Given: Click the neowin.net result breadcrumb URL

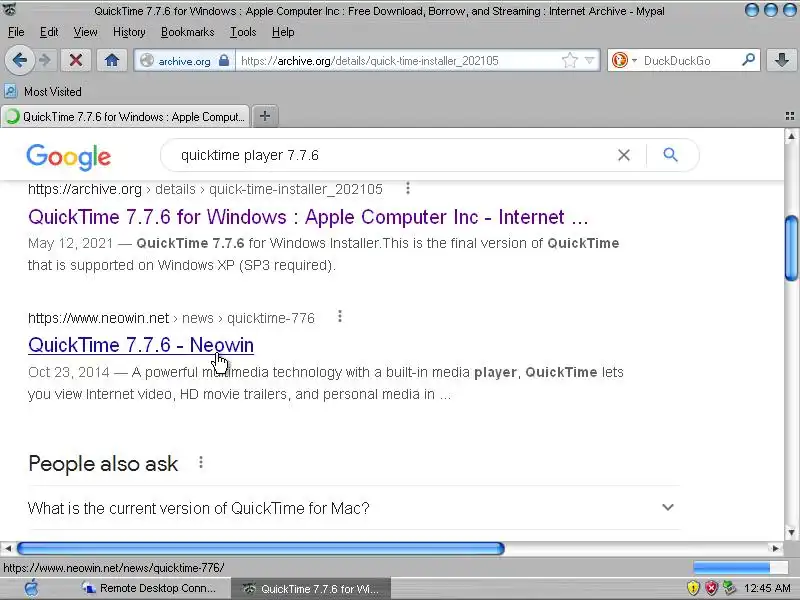Looking at the screenshot, I should click(171, 318).
